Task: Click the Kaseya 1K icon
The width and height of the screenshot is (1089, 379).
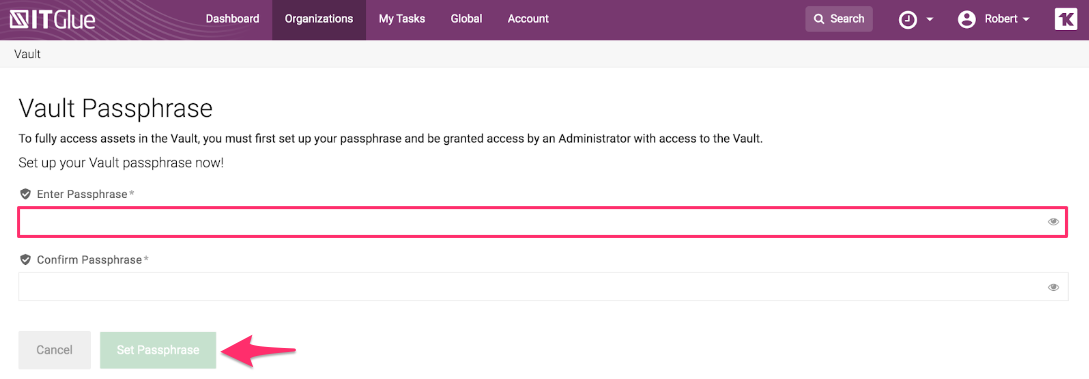Action: [x=1065, y=19]
